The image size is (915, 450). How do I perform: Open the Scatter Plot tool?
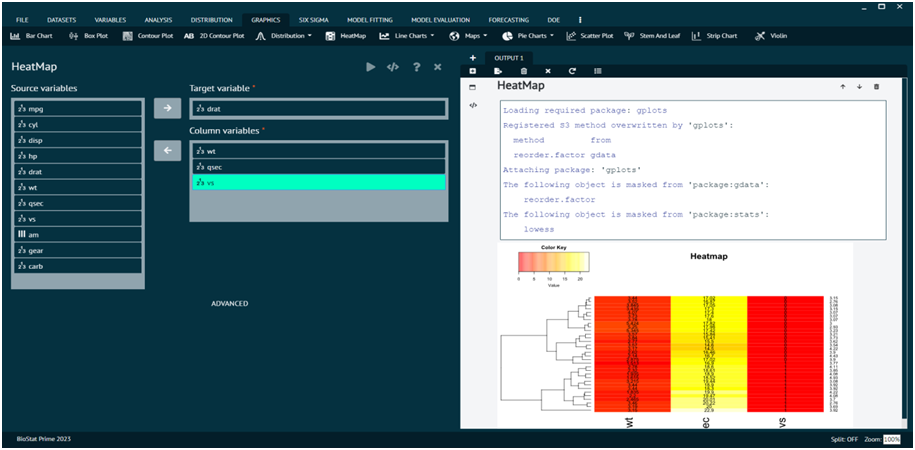pos(589,36)
